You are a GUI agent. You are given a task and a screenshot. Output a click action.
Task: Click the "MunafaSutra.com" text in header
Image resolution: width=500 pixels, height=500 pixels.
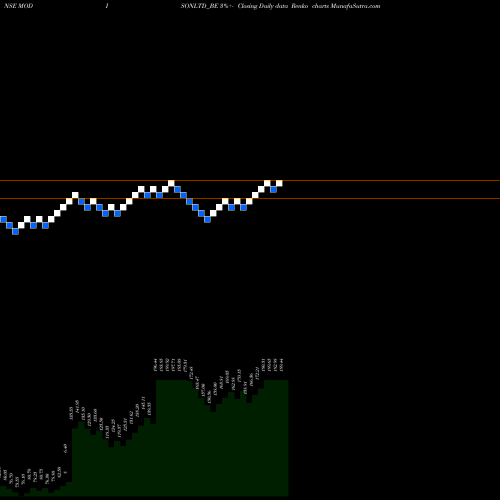click(355, 6)
